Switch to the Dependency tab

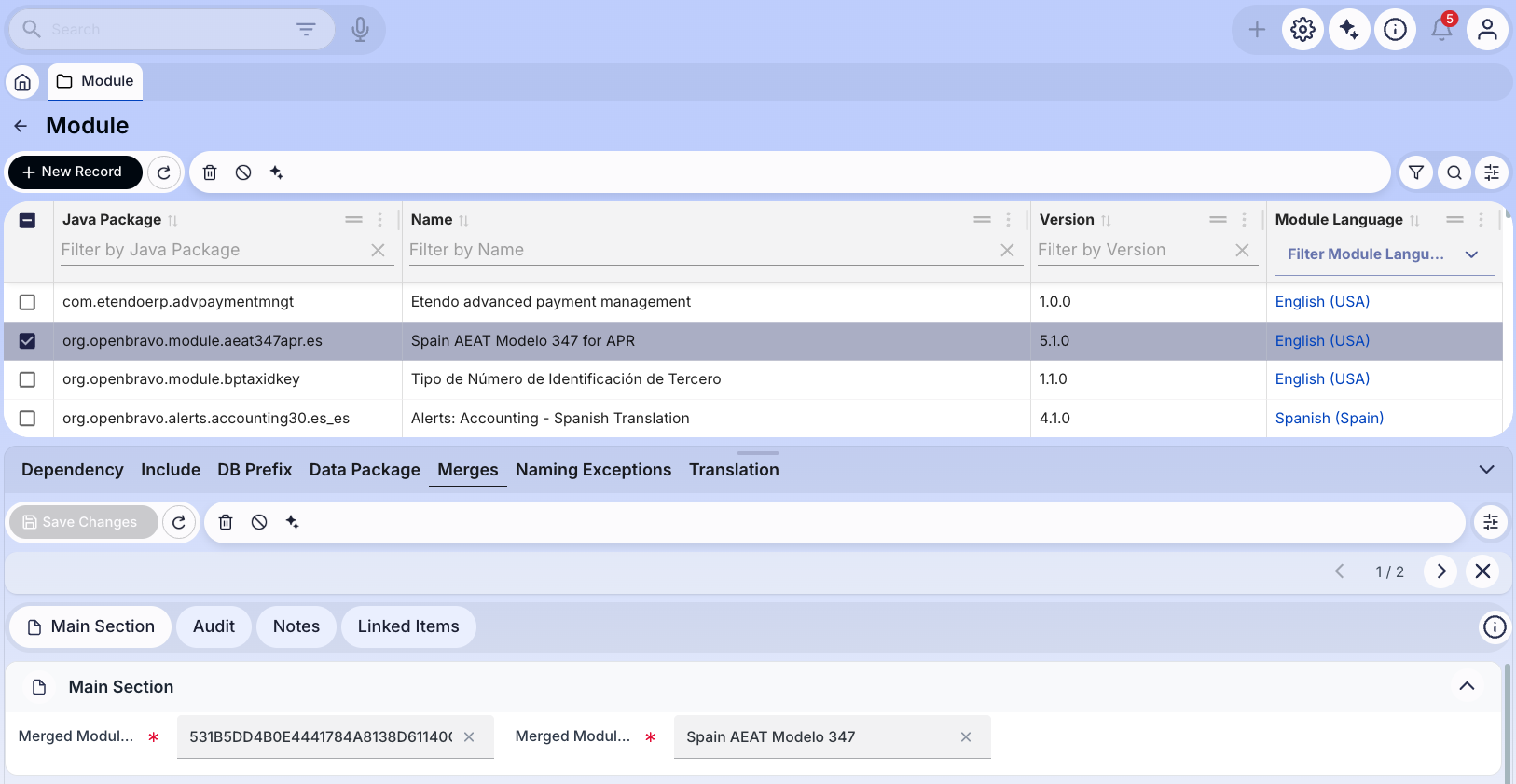73,470
